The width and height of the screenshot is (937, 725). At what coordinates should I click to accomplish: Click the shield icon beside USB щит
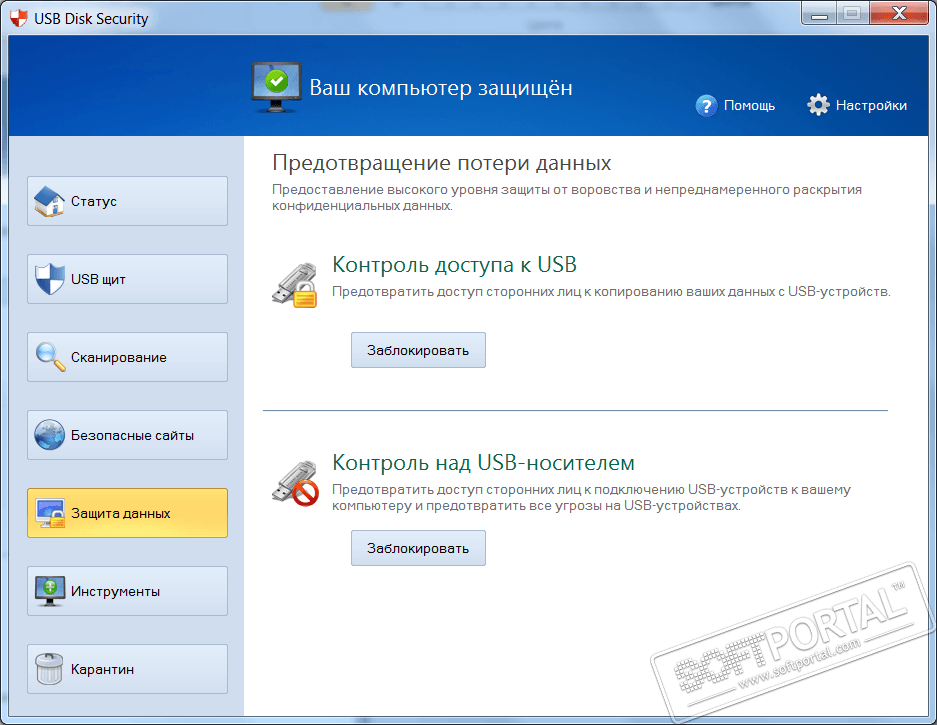click(49, 279)
